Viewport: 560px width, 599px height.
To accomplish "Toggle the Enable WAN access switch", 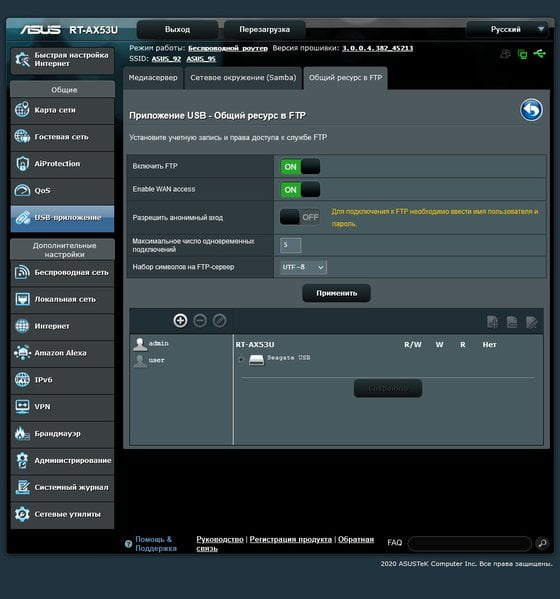I will [x=300, y=189].
